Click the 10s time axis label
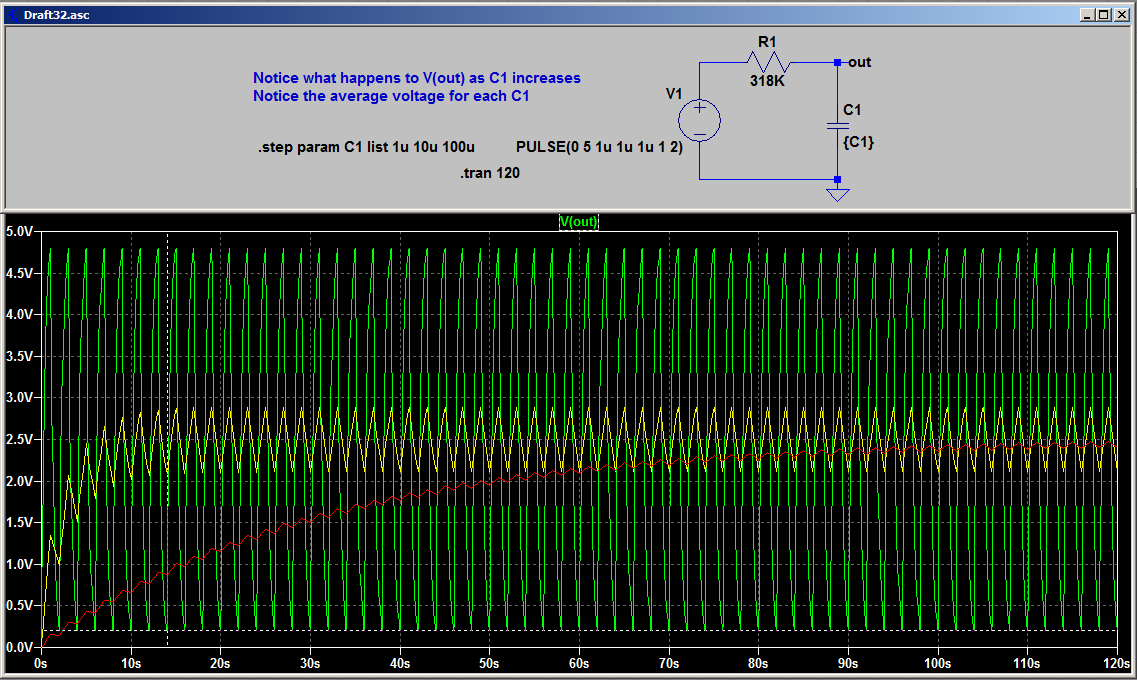 point(131,663)
